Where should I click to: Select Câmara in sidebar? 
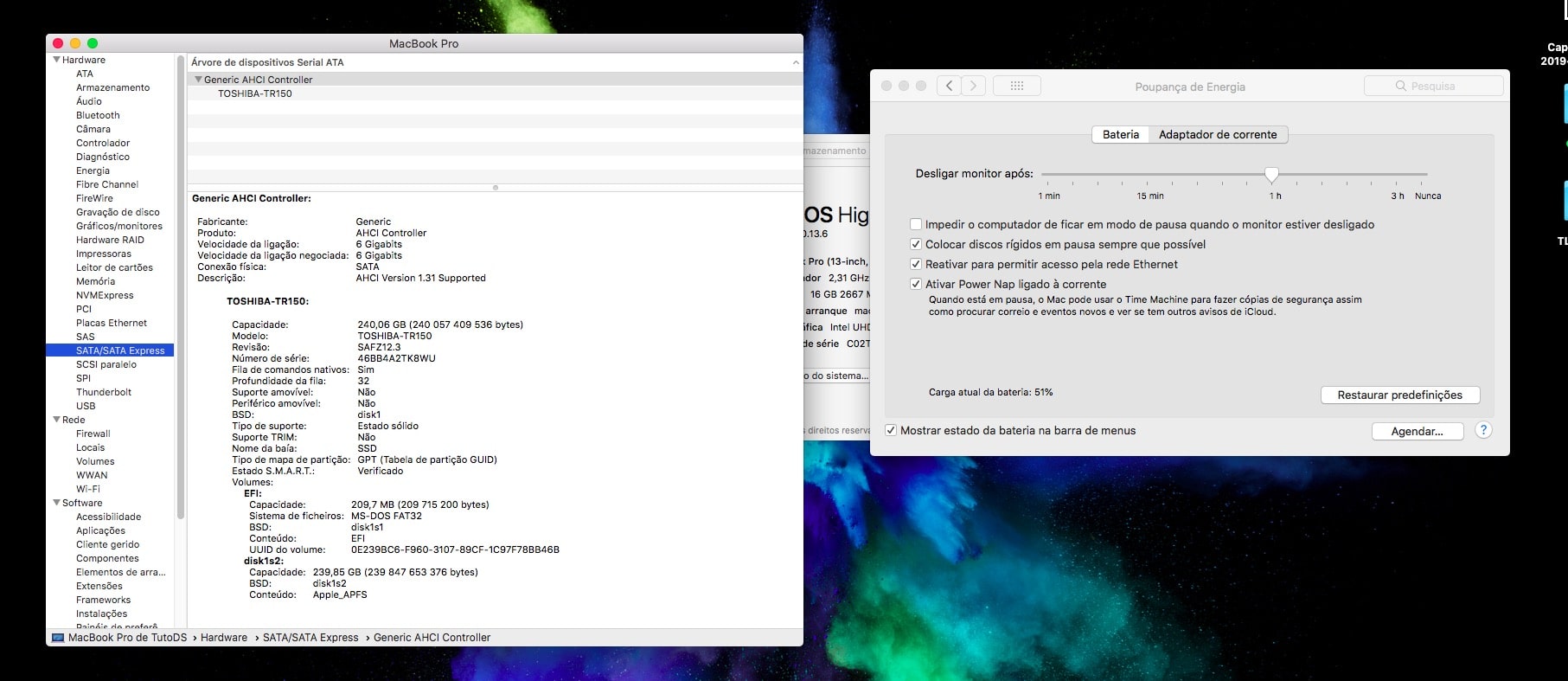tap(93, 129)
